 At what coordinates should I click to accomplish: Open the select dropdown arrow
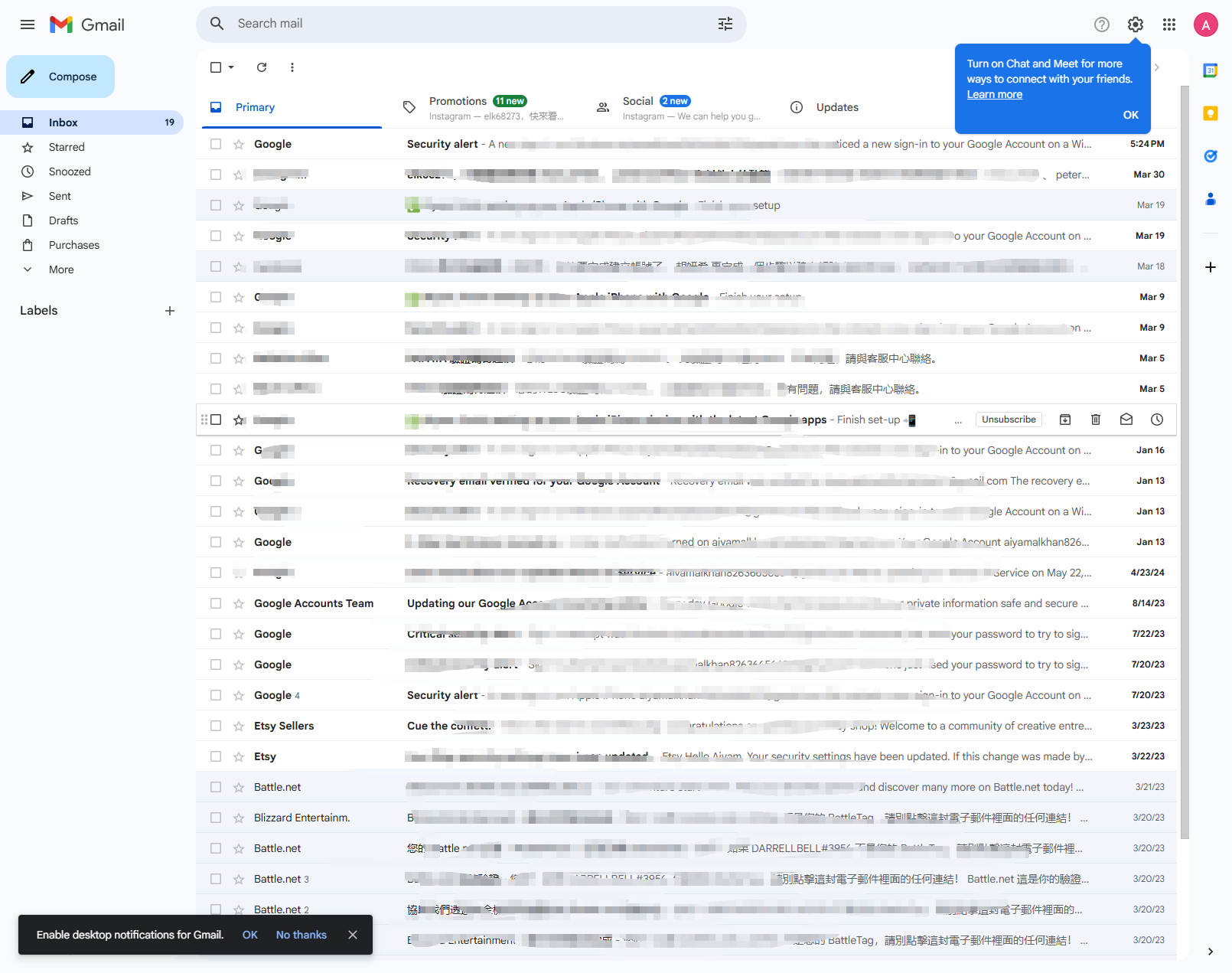(x=231, y=67)
